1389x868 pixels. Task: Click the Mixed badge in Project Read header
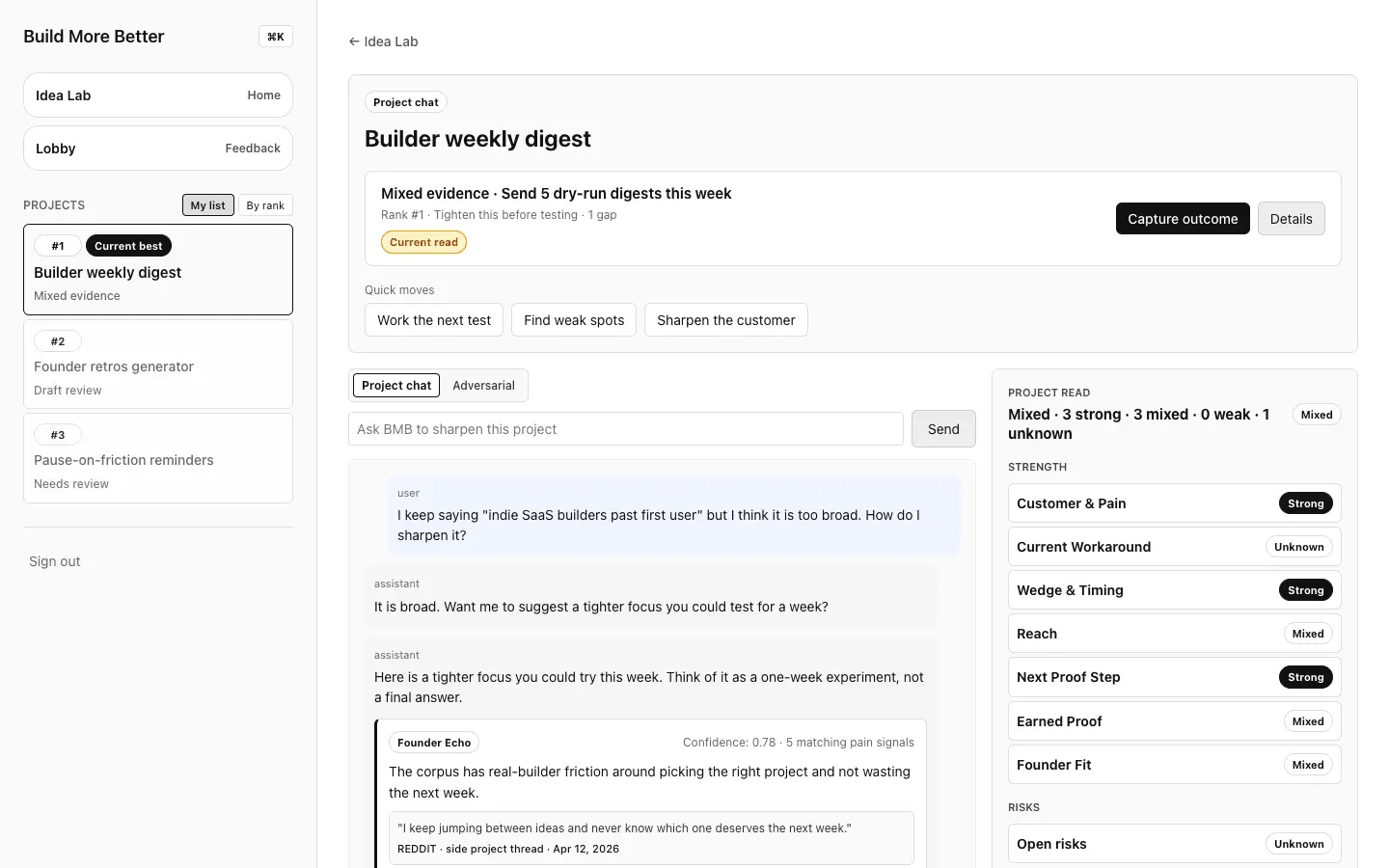(x=1317, y=415)
